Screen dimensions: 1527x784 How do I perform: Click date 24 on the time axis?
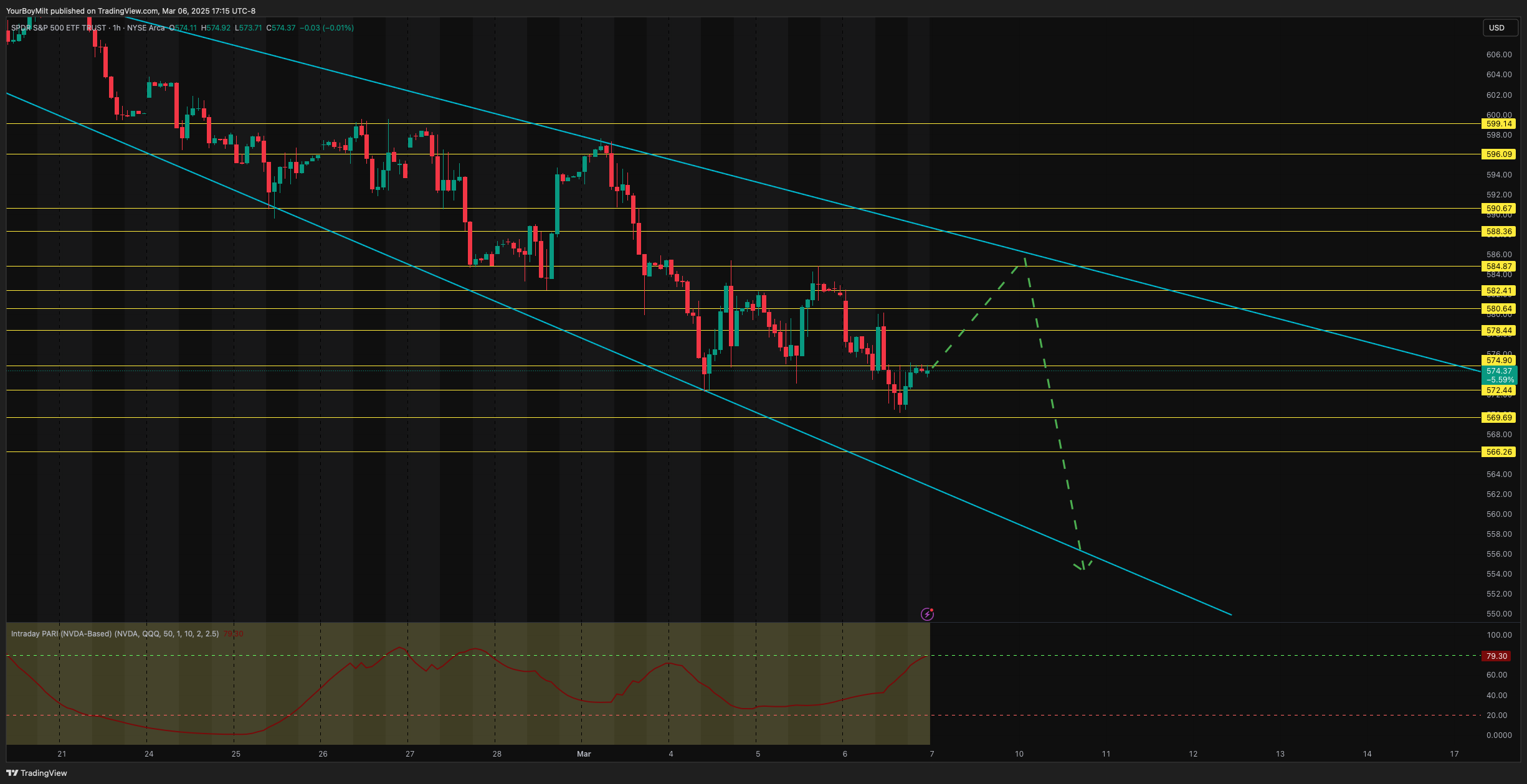(149, 754)
